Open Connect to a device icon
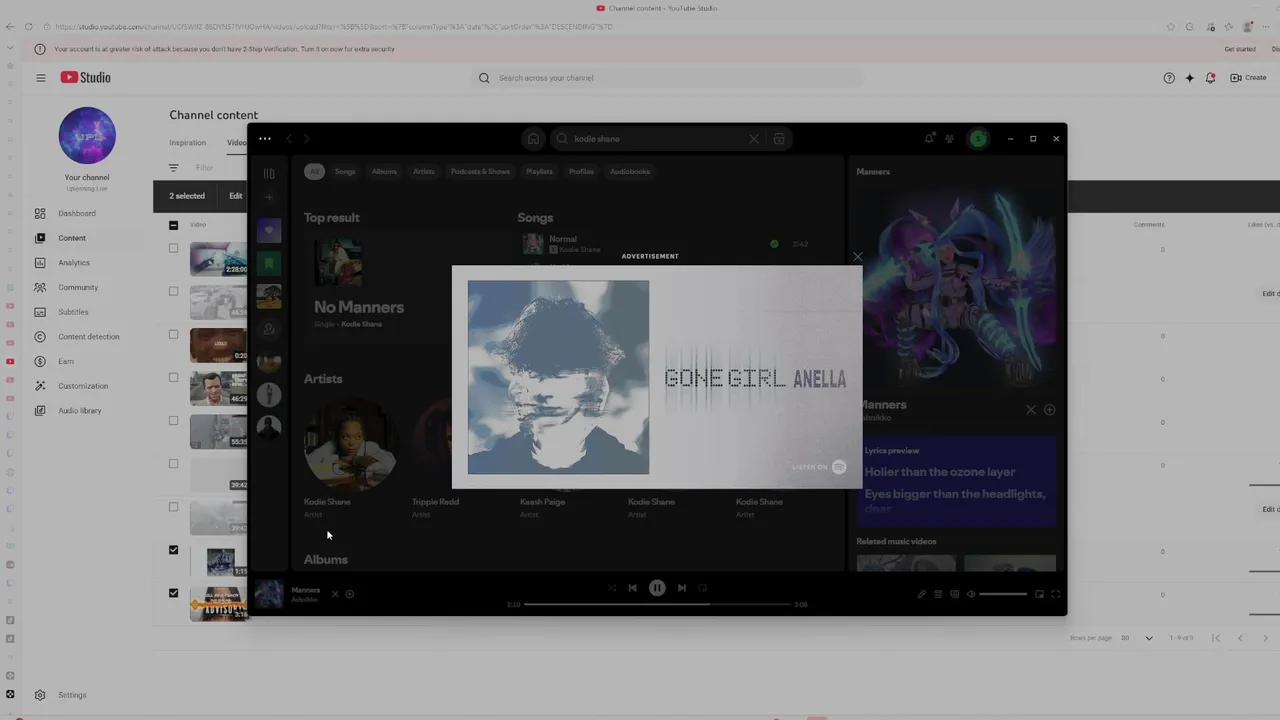The width and height of the screenshot is (1280, 720). (954, 594)
